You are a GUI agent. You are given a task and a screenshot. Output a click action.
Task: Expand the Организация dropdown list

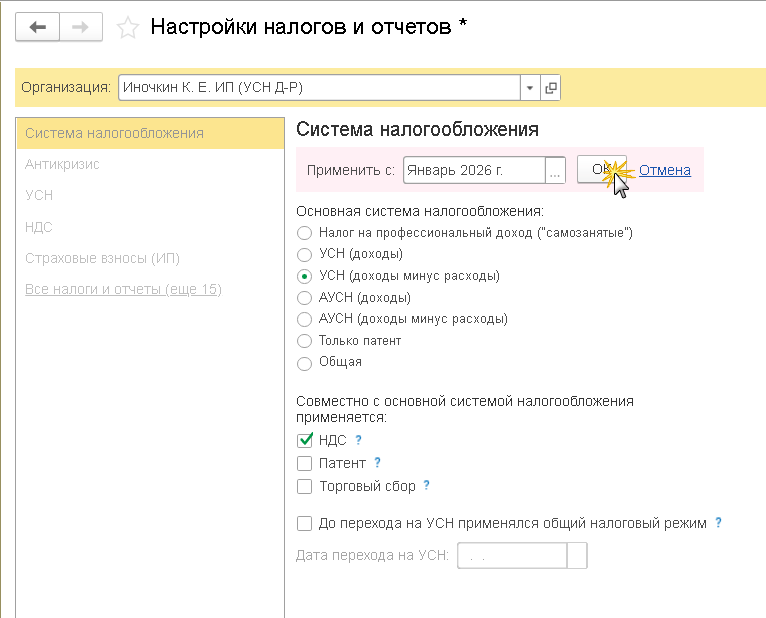(x=530, y=88)
